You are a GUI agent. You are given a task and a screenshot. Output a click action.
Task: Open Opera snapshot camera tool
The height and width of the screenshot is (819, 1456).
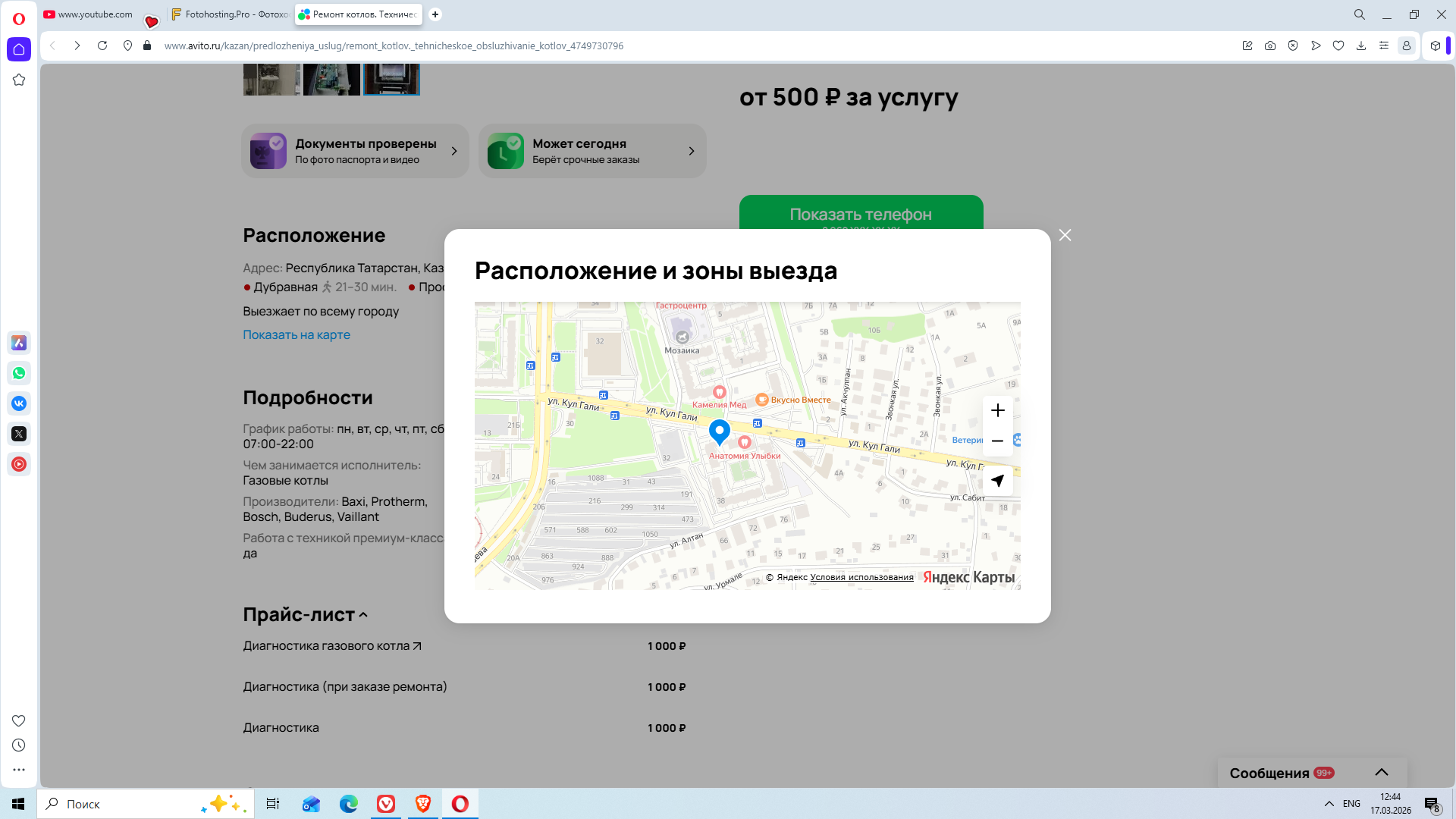1270,46
